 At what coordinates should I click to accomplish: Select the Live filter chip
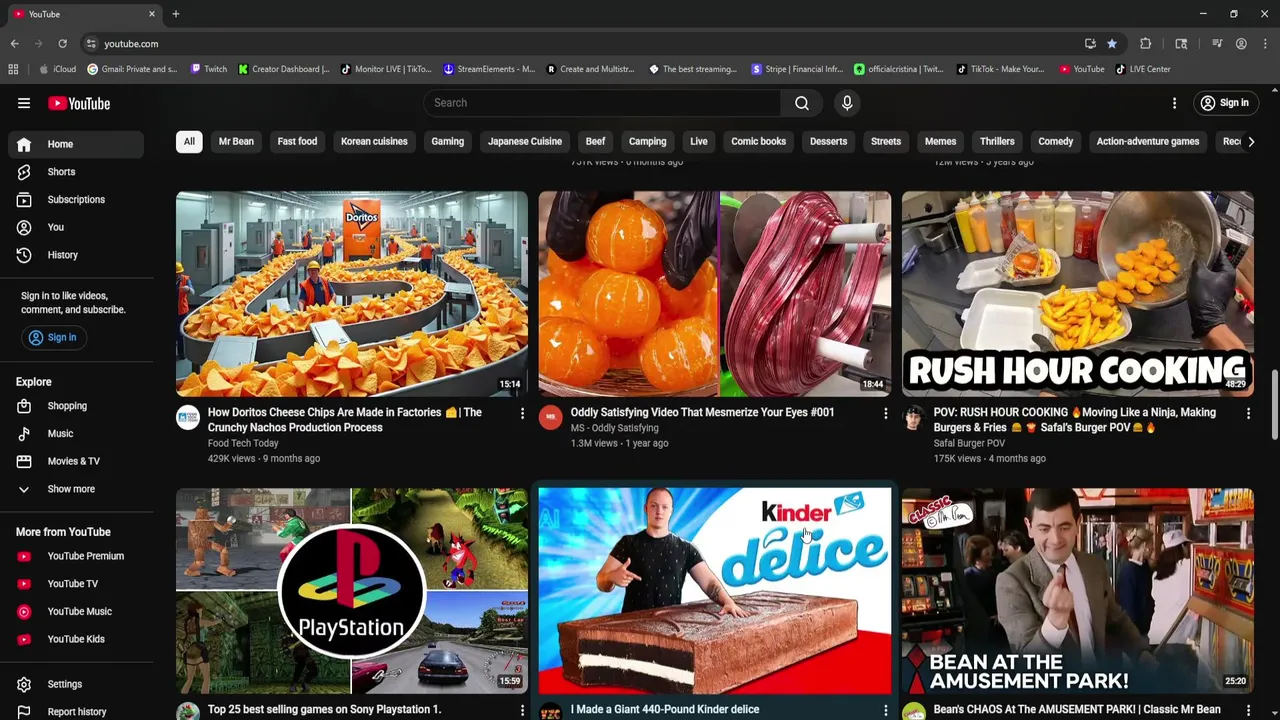(x=699, y=141)
